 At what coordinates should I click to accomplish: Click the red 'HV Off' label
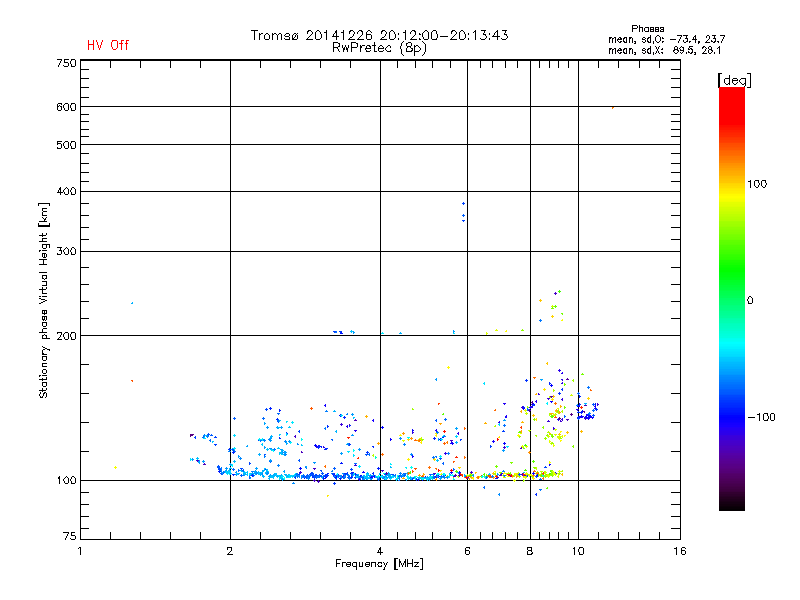tap(108, 45)
